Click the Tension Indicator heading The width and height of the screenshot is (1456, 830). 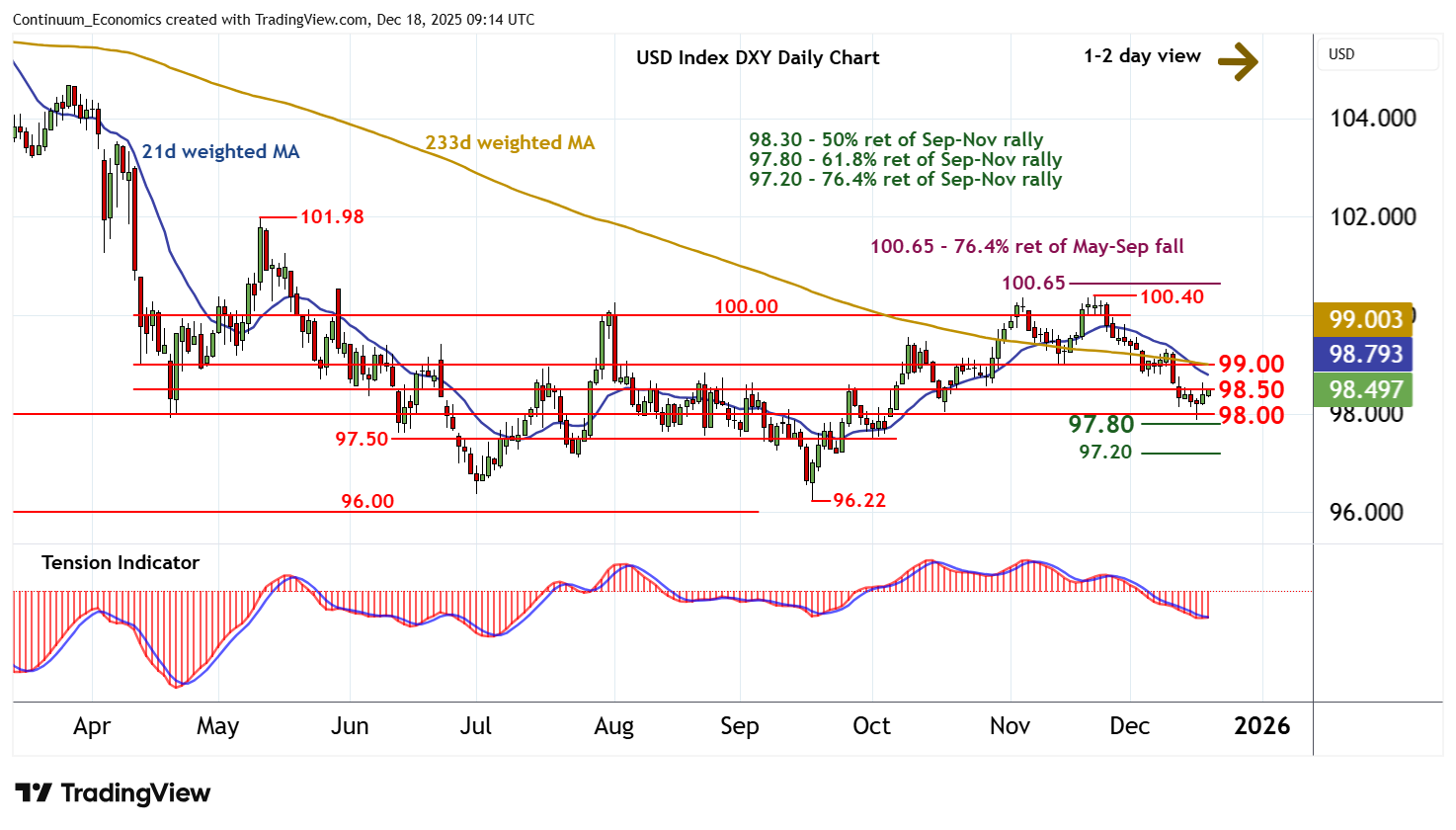click(x=121, y=562)
